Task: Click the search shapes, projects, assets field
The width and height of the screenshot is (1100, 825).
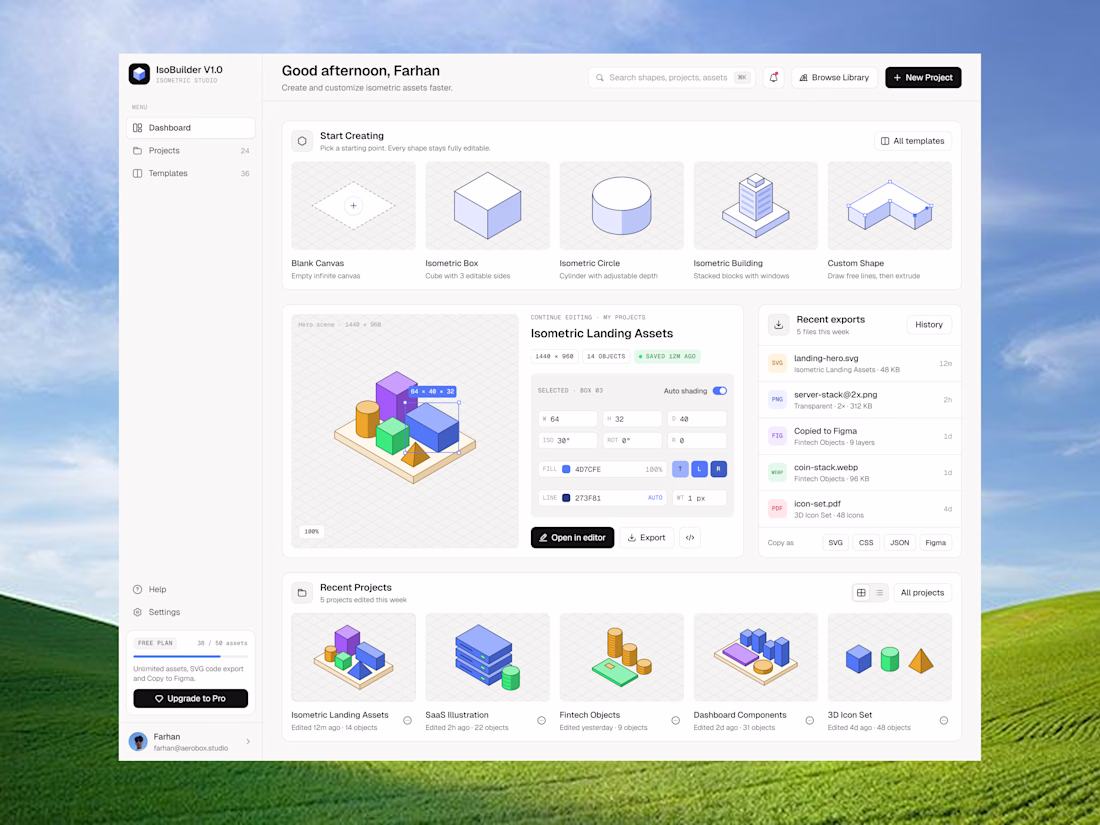Action: click(x=671, y=77)
